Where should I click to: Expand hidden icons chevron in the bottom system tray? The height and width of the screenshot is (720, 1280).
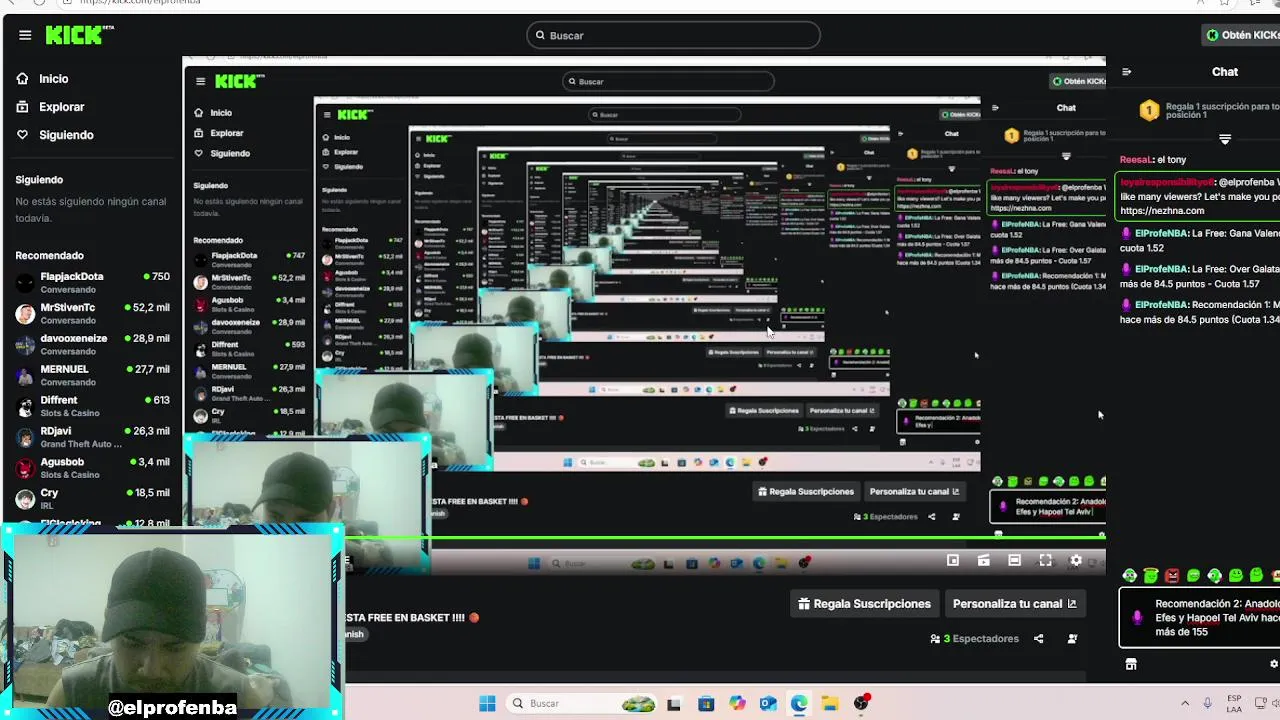pos(1185,704)
